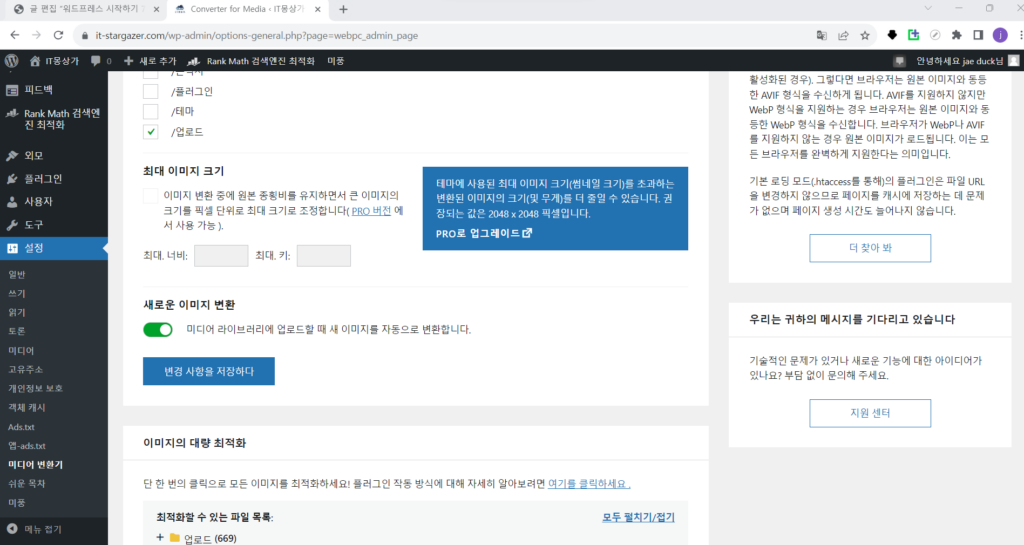The image size is (1024, 545).
Task: Share this page icon
Action: coord(843,35)
